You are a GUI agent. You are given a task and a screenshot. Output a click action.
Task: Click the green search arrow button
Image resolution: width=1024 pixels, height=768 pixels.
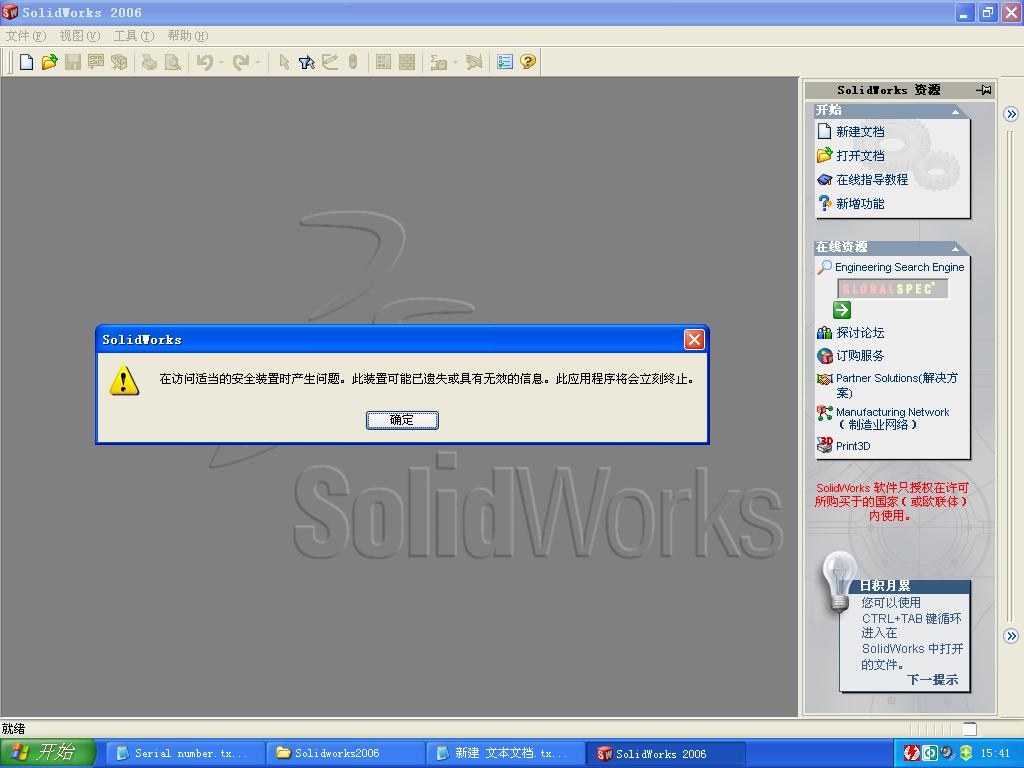842,310
